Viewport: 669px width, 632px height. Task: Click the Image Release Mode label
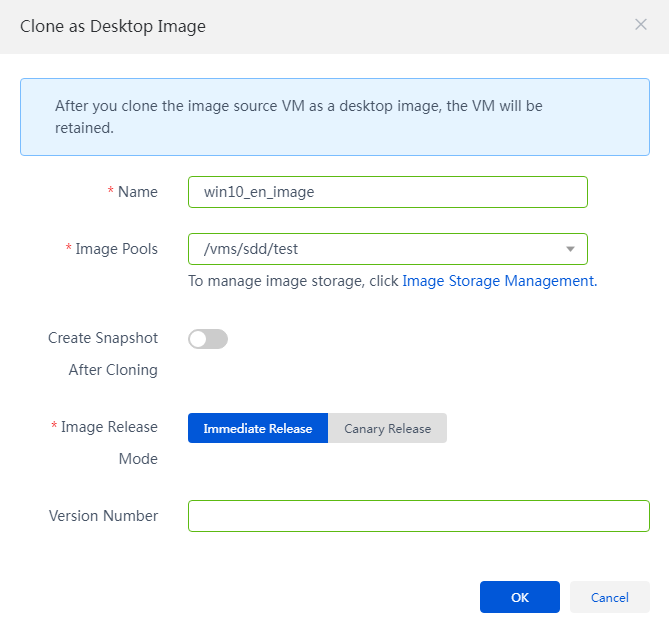109,443
